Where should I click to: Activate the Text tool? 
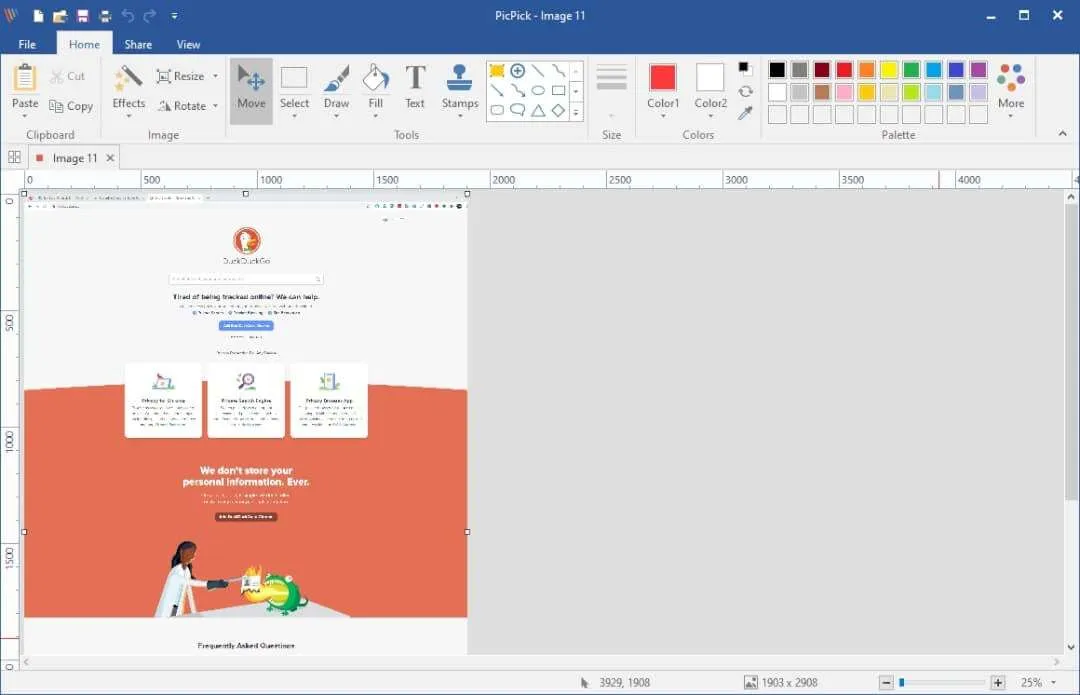[415, 88]
